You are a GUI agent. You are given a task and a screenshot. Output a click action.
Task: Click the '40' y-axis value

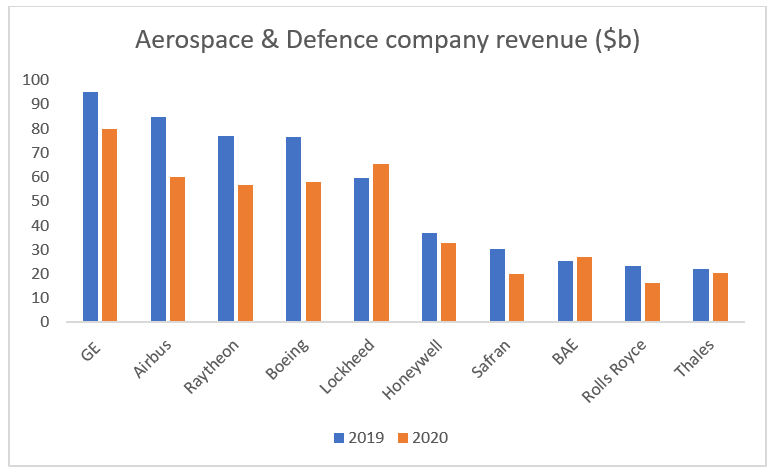40,225
